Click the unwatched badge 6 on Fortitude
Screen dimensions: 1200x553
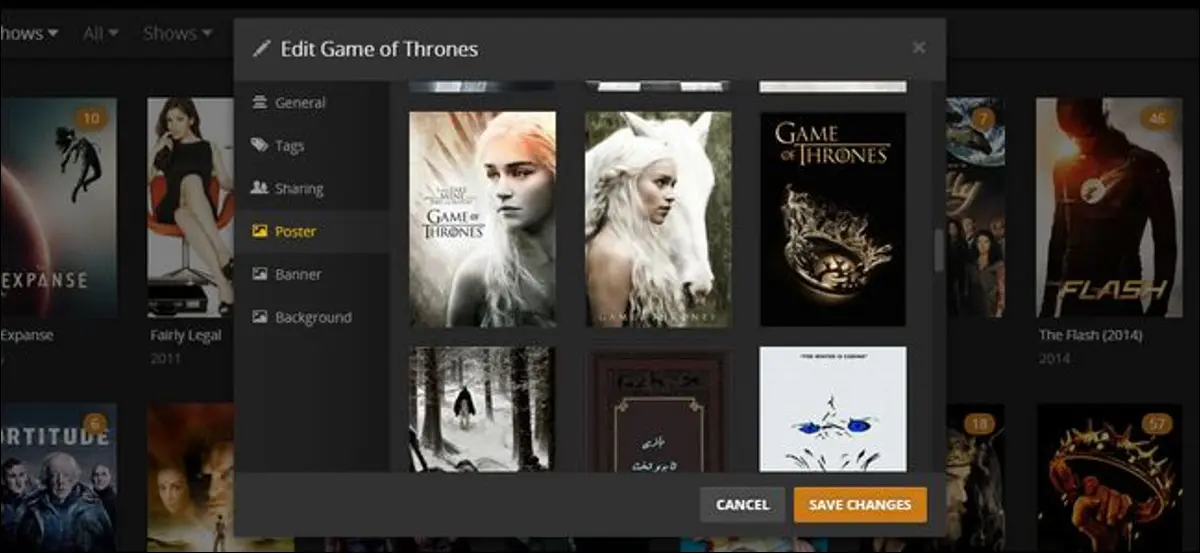pyautogui.click(x=96, y=425)
